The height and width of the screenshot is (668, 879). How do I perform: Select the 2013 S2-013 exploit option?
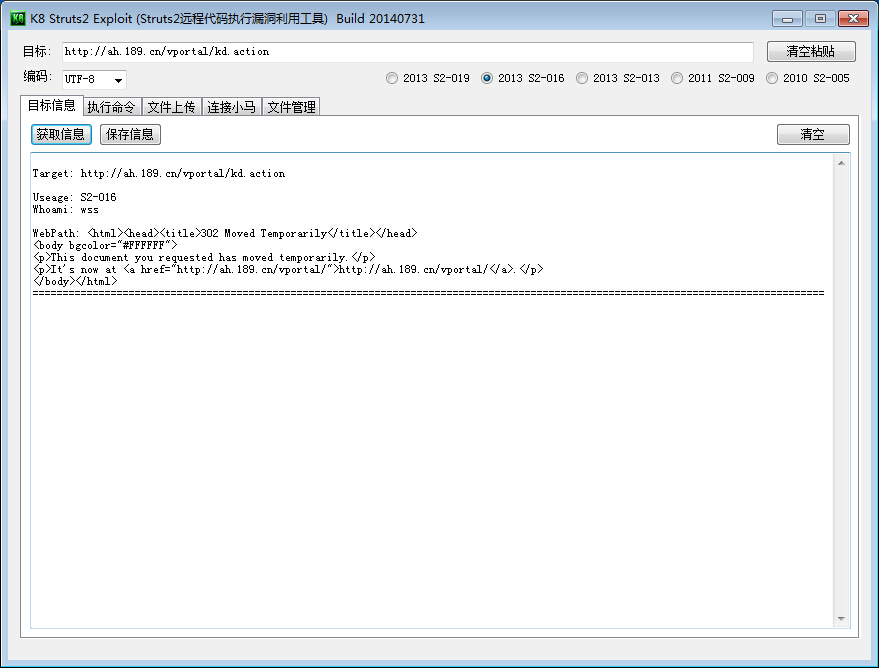tap(618, 78)
